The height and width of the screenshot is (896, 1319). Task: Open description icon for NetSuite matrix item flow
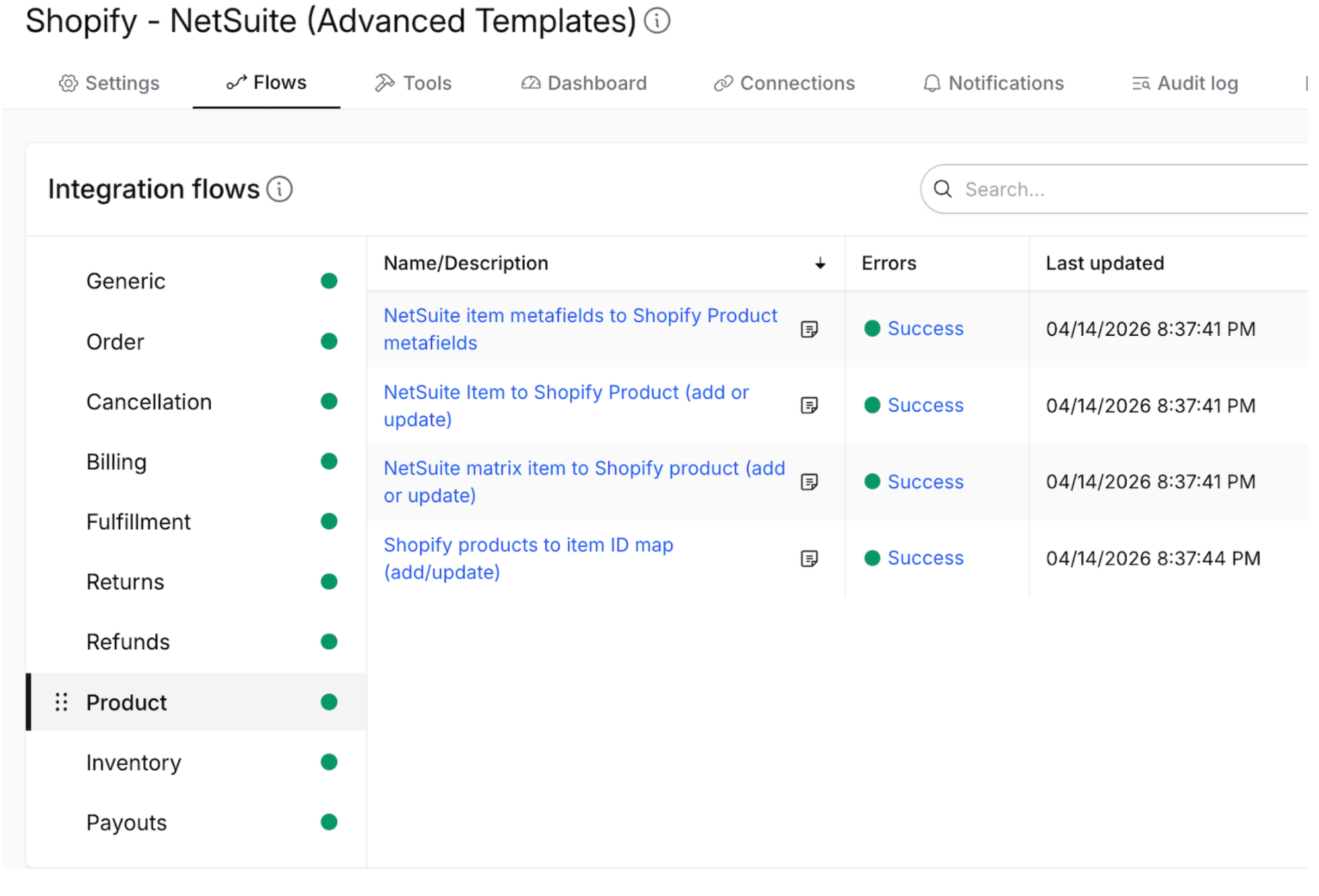point(809,482)
